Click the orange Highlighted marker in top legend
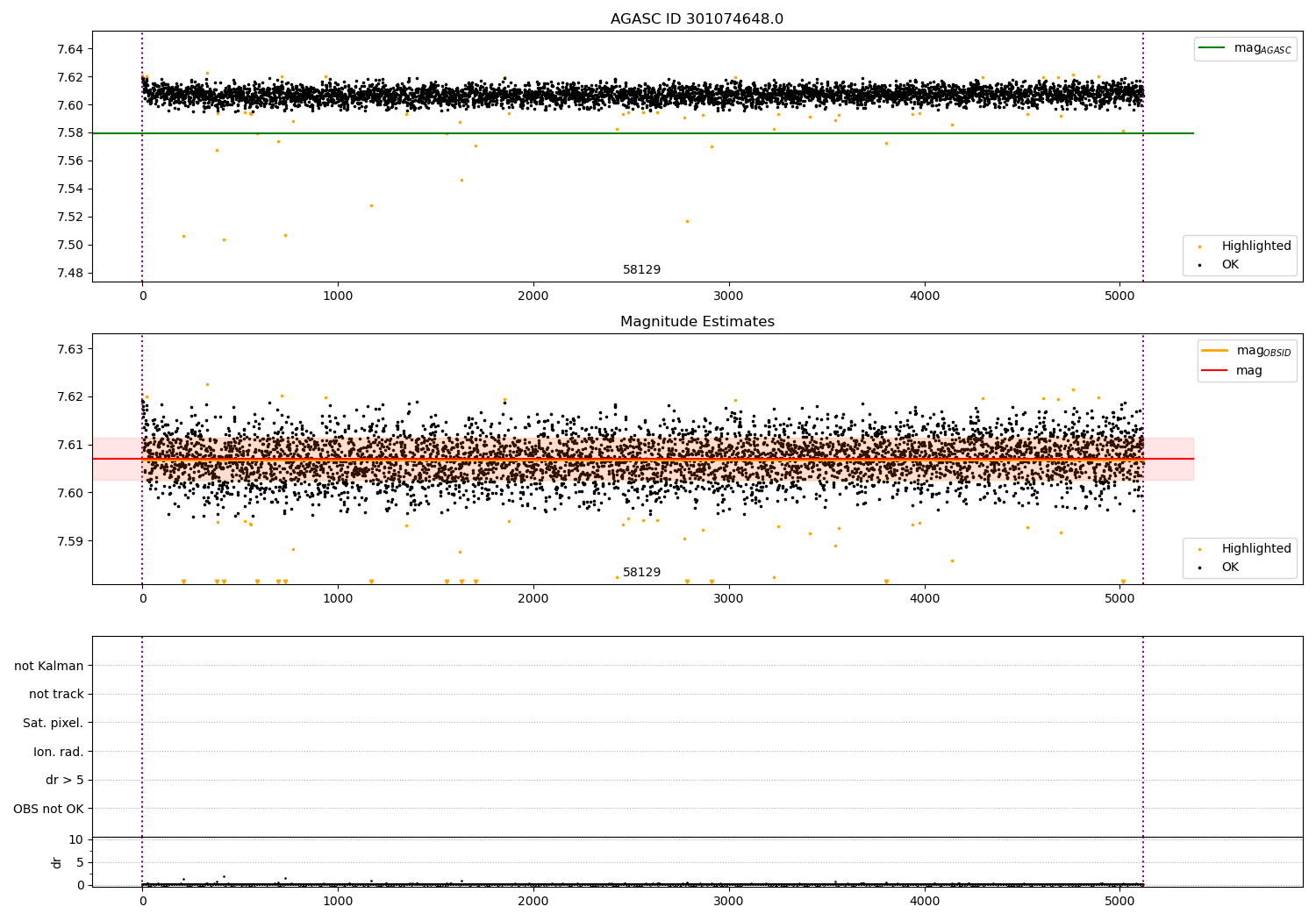This screenshot has height=921, width=1316. coord(1199,246)
